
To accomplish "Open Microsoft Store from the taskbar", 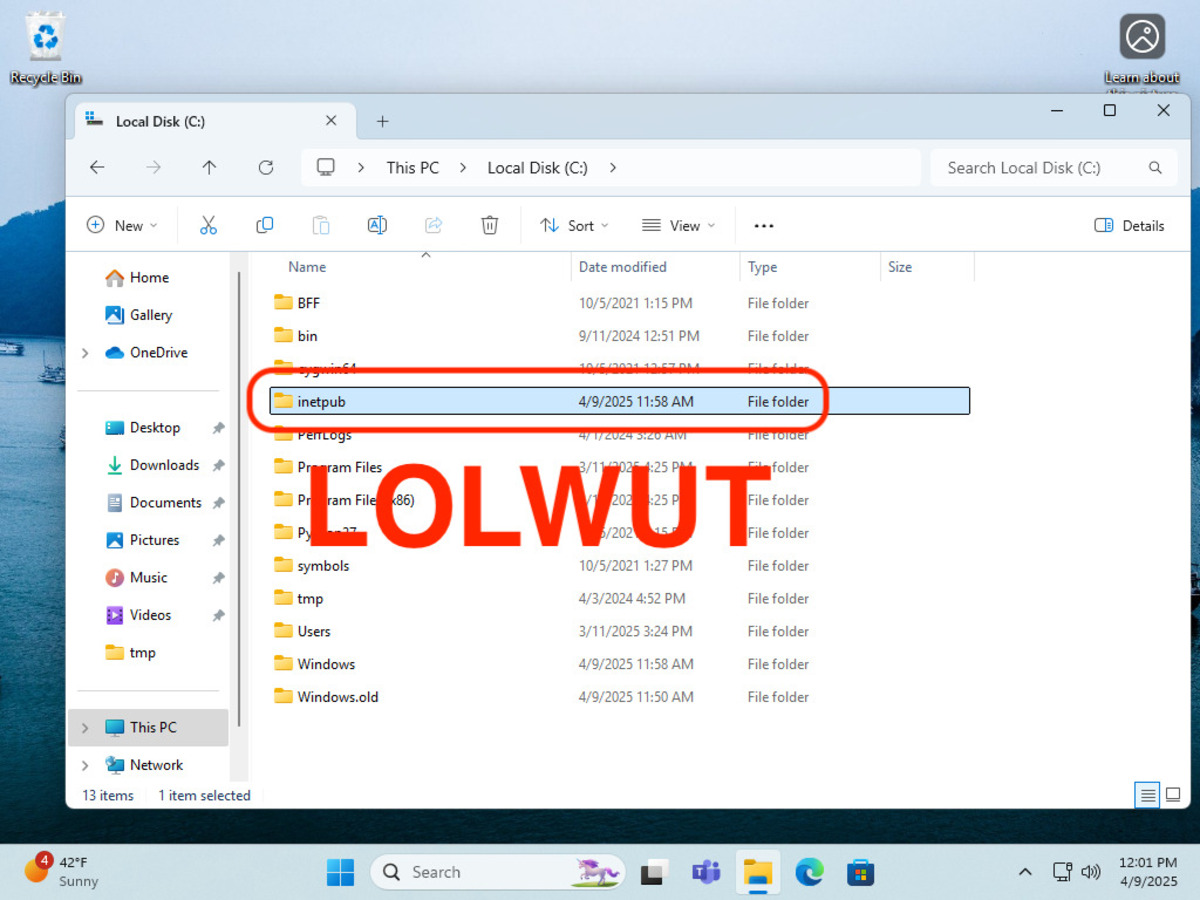I will pyautogui.click(x=860, y=872).
